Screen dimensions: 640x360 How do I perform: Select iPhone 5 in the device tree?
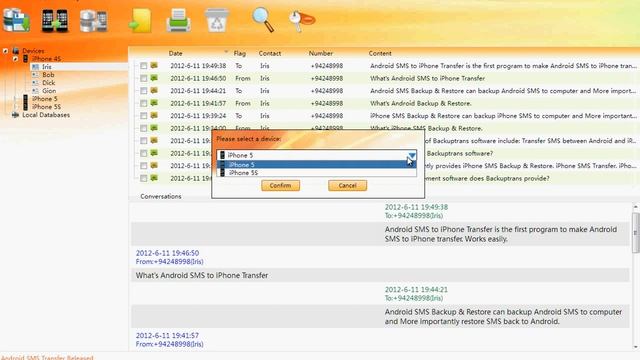(45, 99)
